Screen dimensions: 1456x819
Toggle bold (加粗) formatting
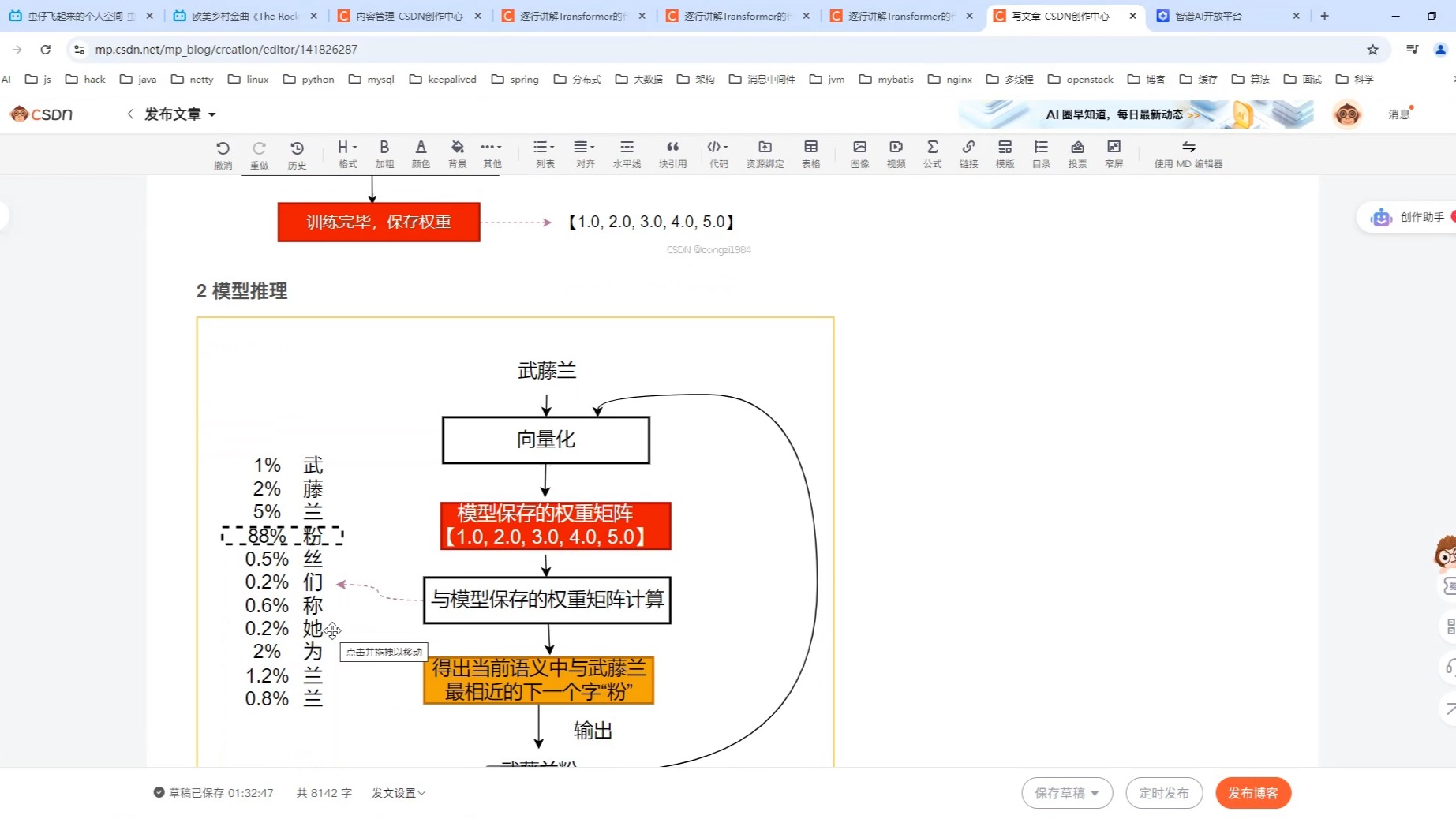point(384,154)
